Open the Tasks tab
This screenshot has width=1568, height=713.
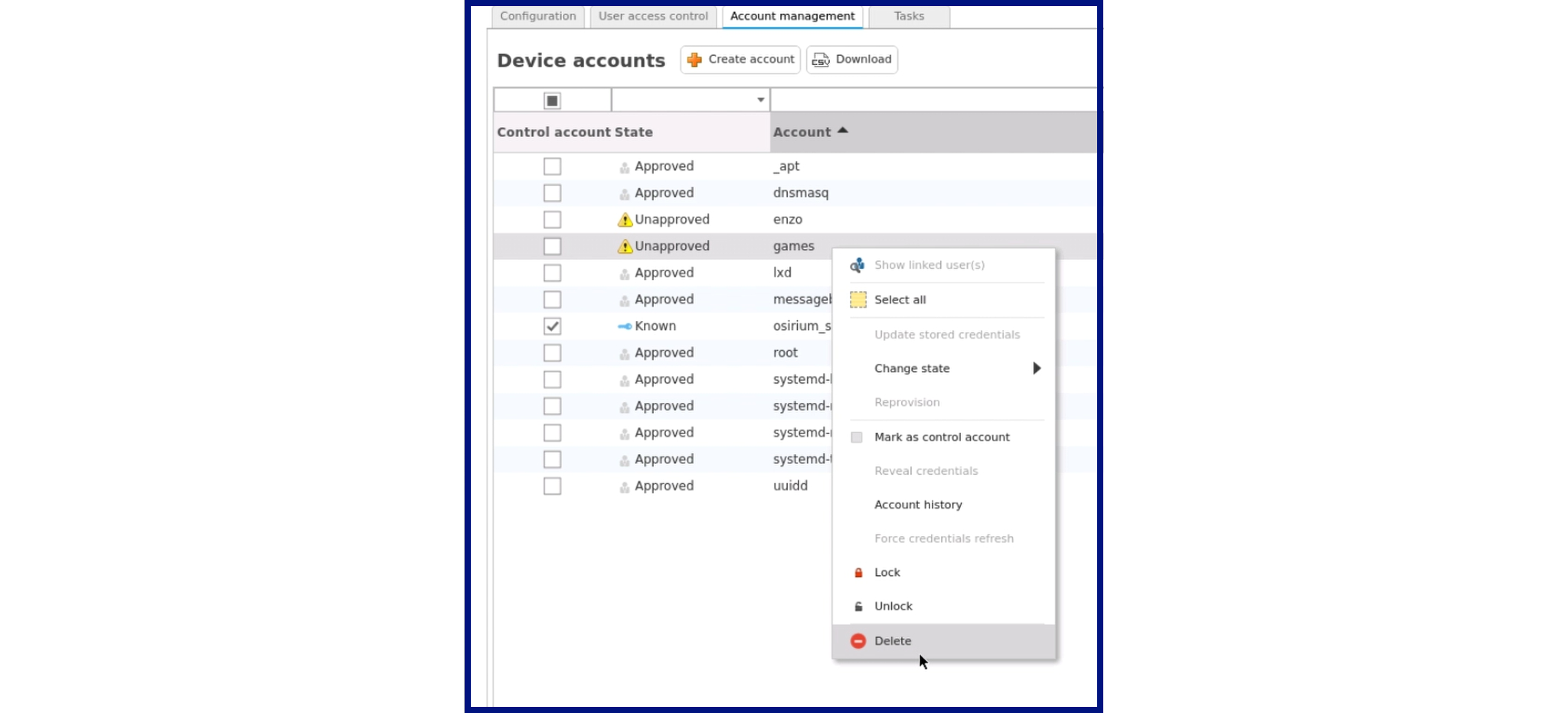point(909,16)
